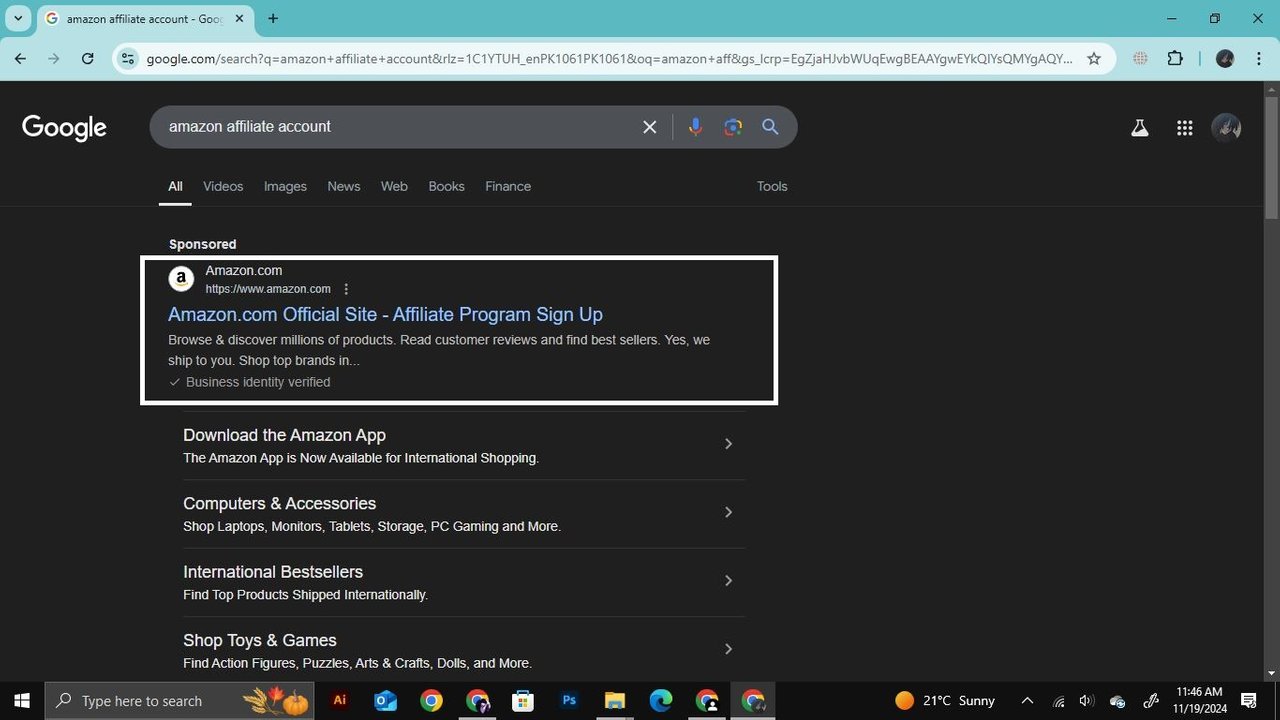Open the Windows Start menu
Screen dimensions: 1280x720
(x=22, y=700)
